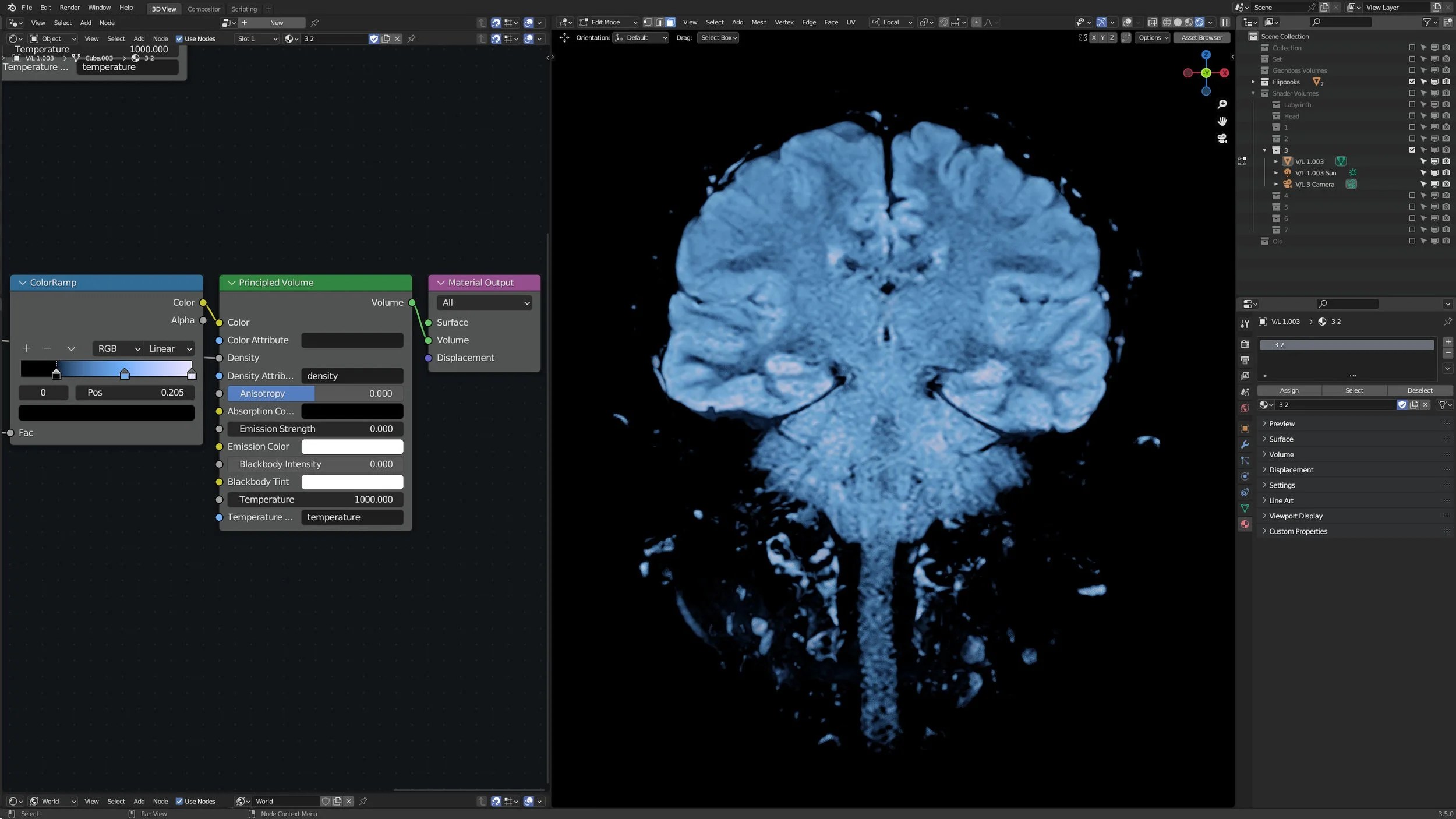Toggle Flipbooks collection exclude checkbox

1412,82
